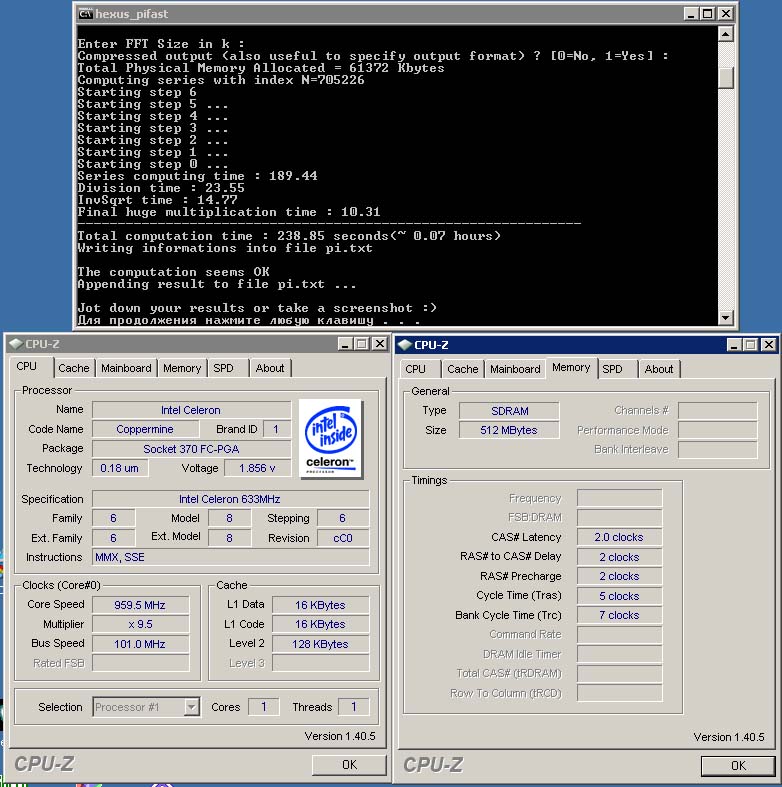This screenshot has height=787, width=782.
Task: Switch to Memory tab in left CPU-Z window
Action: (x=182, y=368)
